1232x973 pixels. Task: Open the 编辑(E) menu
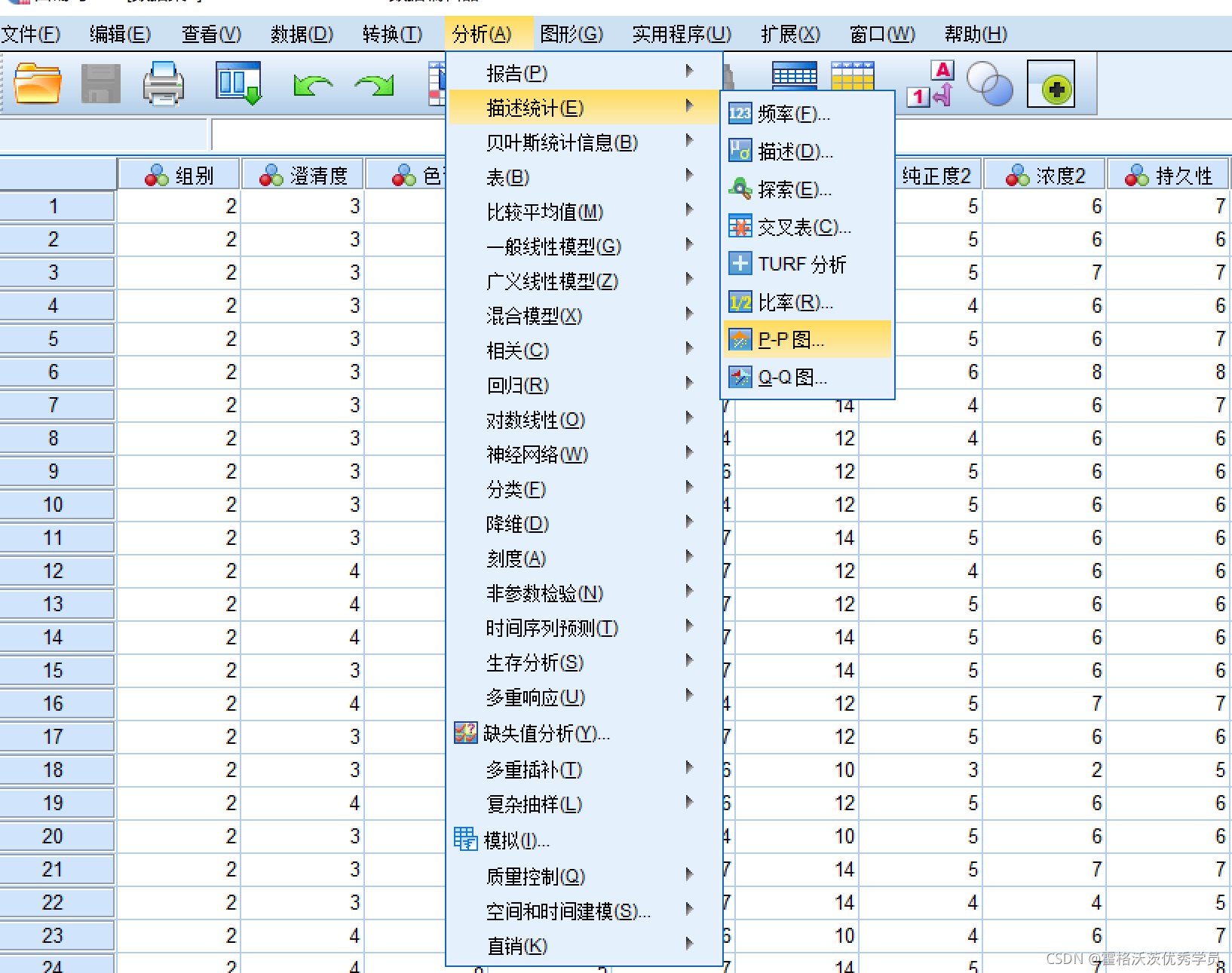pos(120,35)
